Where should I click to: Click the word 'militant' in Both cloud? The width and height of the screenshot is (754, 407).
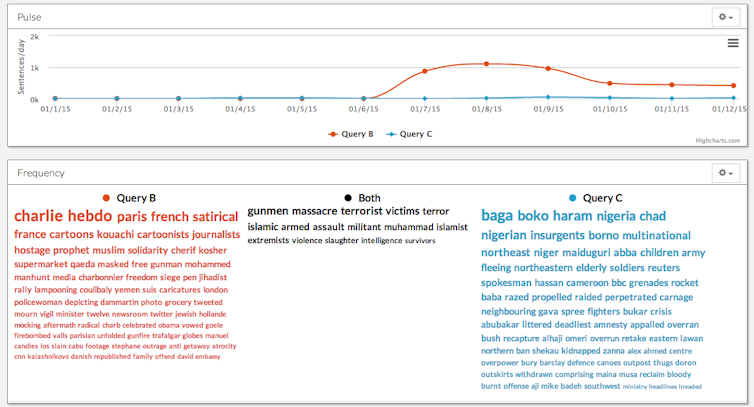coord(364,227)
